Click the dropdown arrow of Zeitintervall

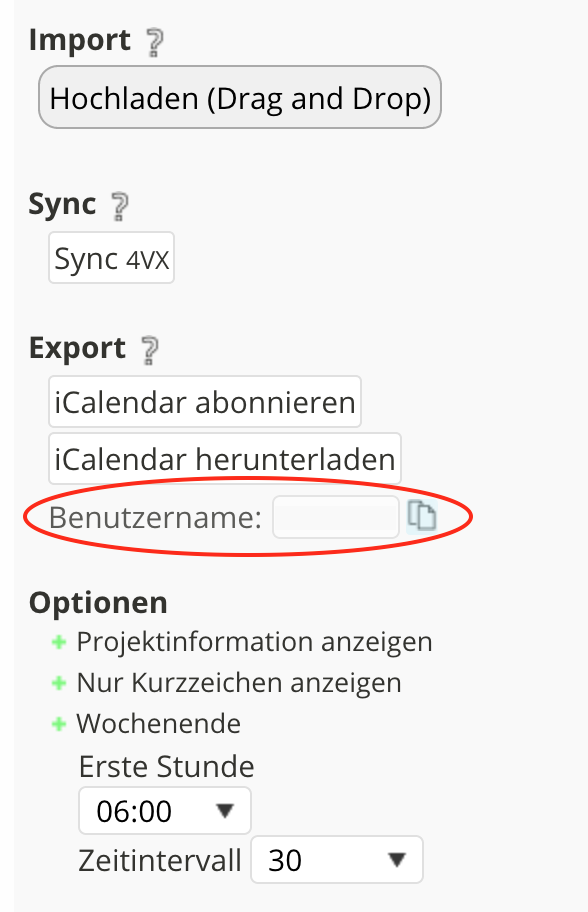tap(397, 859)
